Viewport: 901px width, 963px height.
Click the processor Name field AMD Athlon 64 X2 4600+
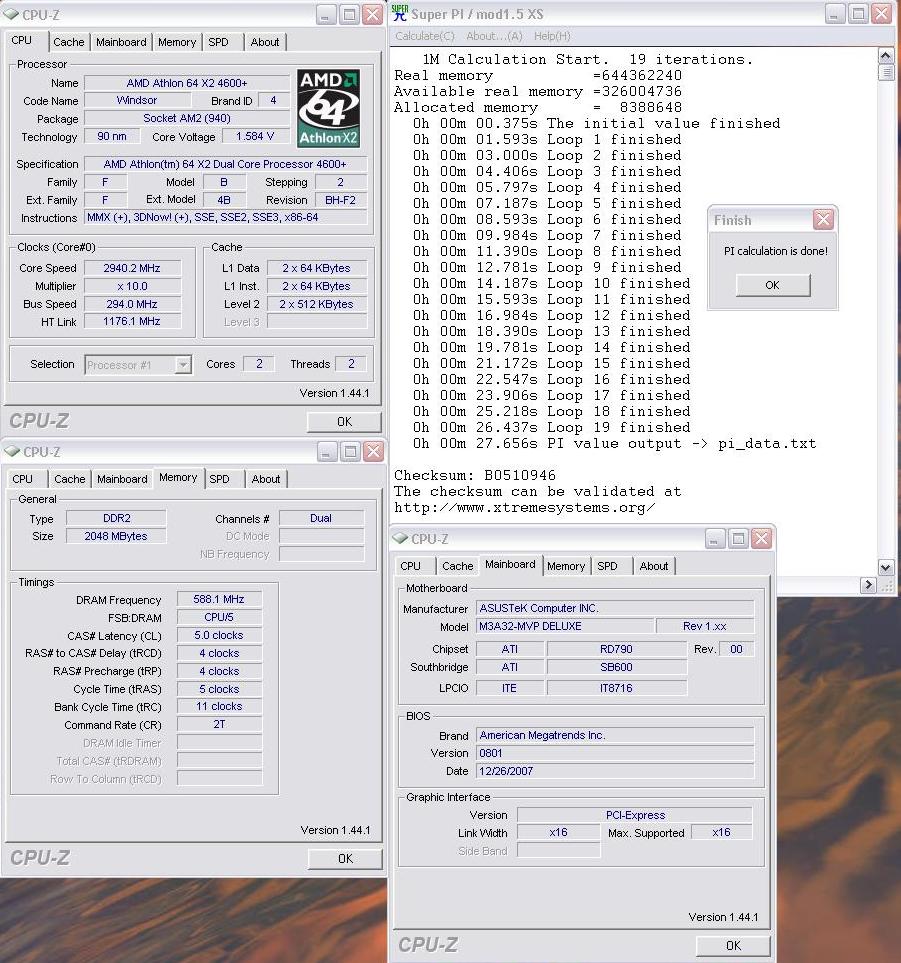(187, 83)
